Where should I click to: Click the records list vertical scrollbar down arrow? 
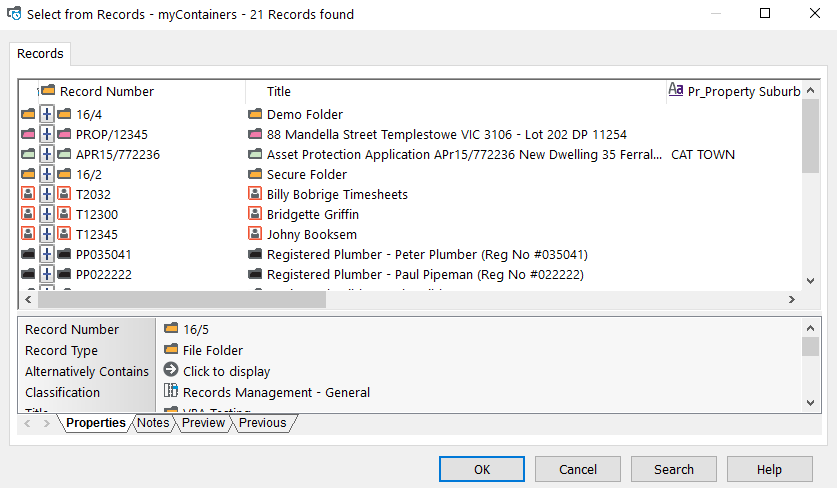[810, 281]
